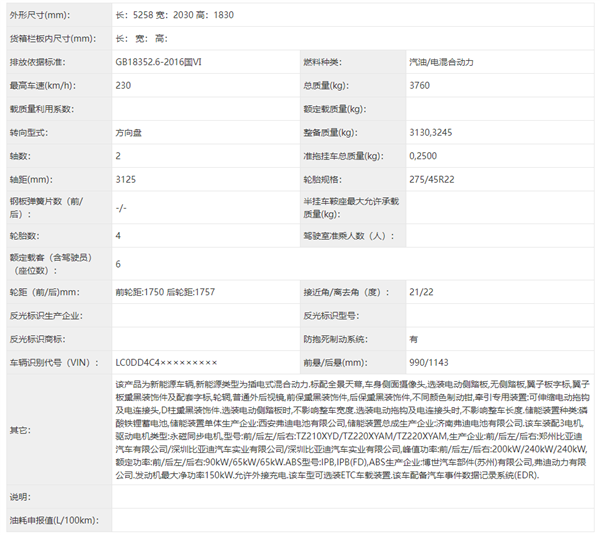Select the wheelbase value 3125
The image size is (600, 535).
pyautogui.click(x=126, y=180)
